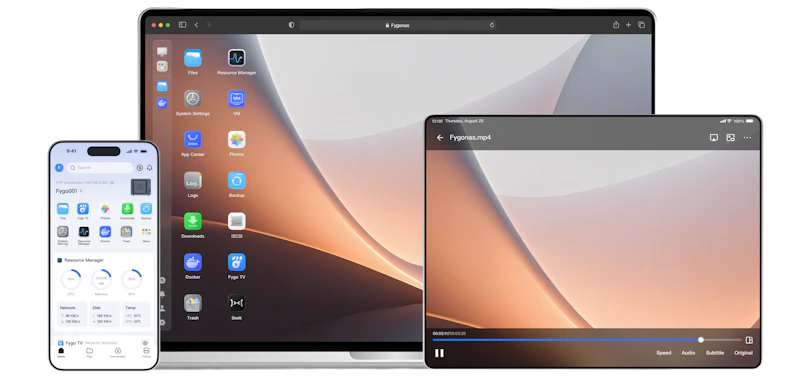800x387 pixels.
Task: Launch App Center on the laptop desktop
Action: click(x=193, y=140)
